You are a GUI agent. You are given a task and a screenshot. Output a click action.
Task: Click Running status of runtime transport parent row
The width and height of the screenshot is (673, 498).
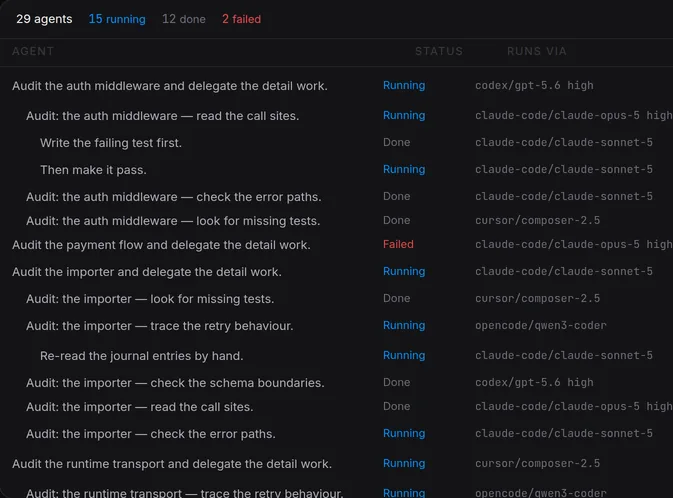tap(404, 463)
